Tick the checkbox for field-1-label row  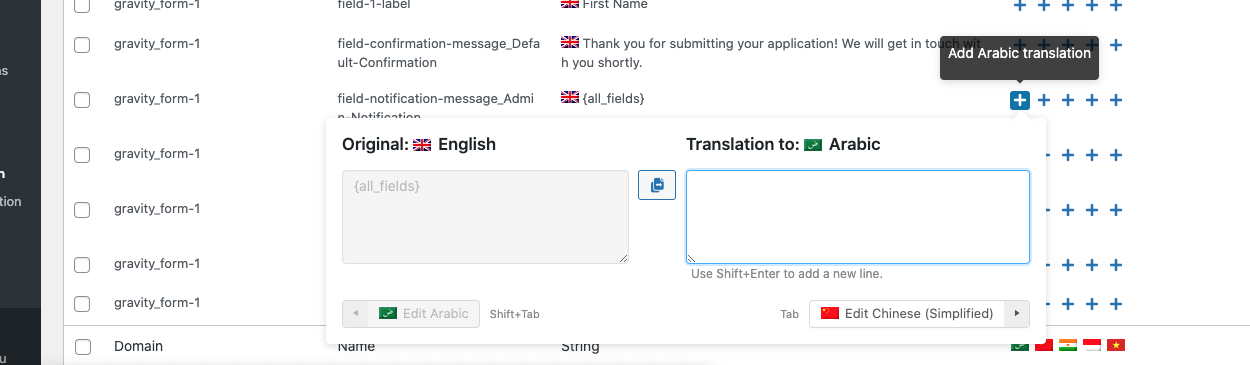coord(82,6)
